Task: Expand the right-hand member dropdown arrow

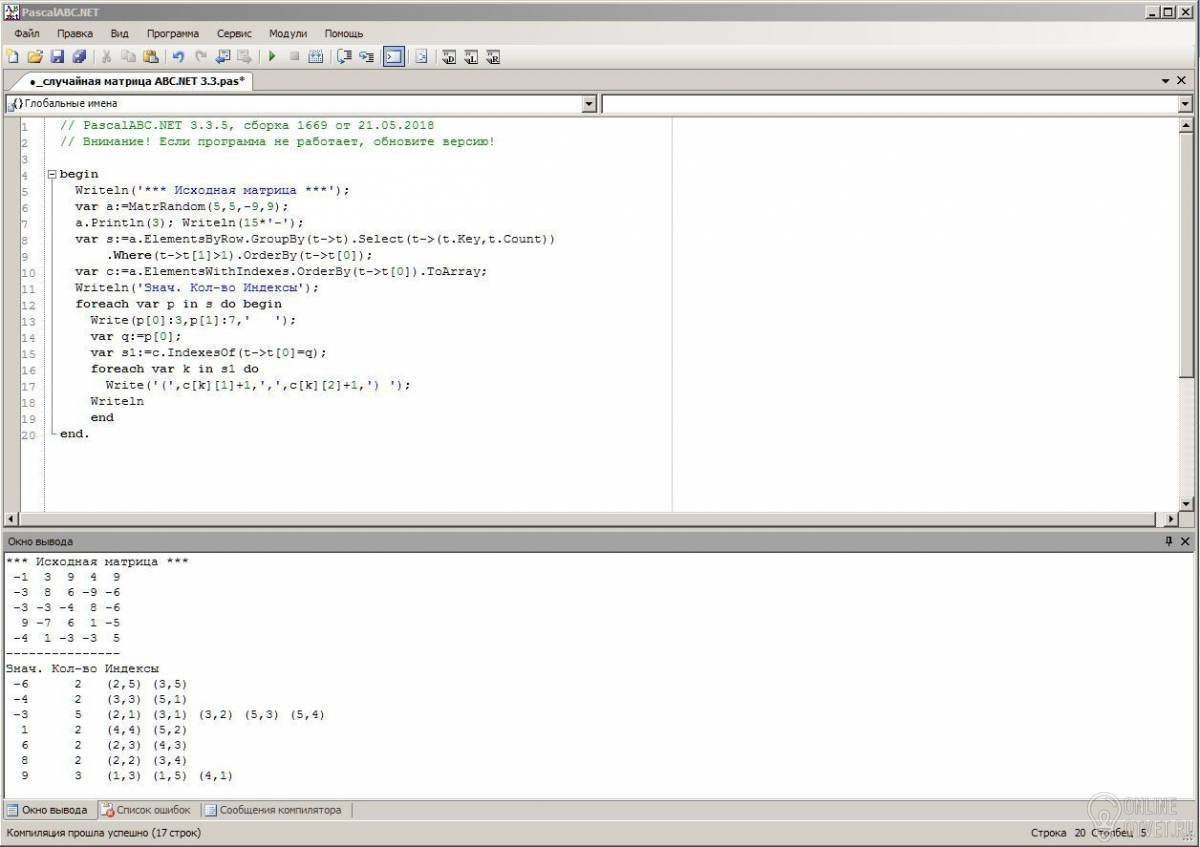Action: coord(1186,104)
